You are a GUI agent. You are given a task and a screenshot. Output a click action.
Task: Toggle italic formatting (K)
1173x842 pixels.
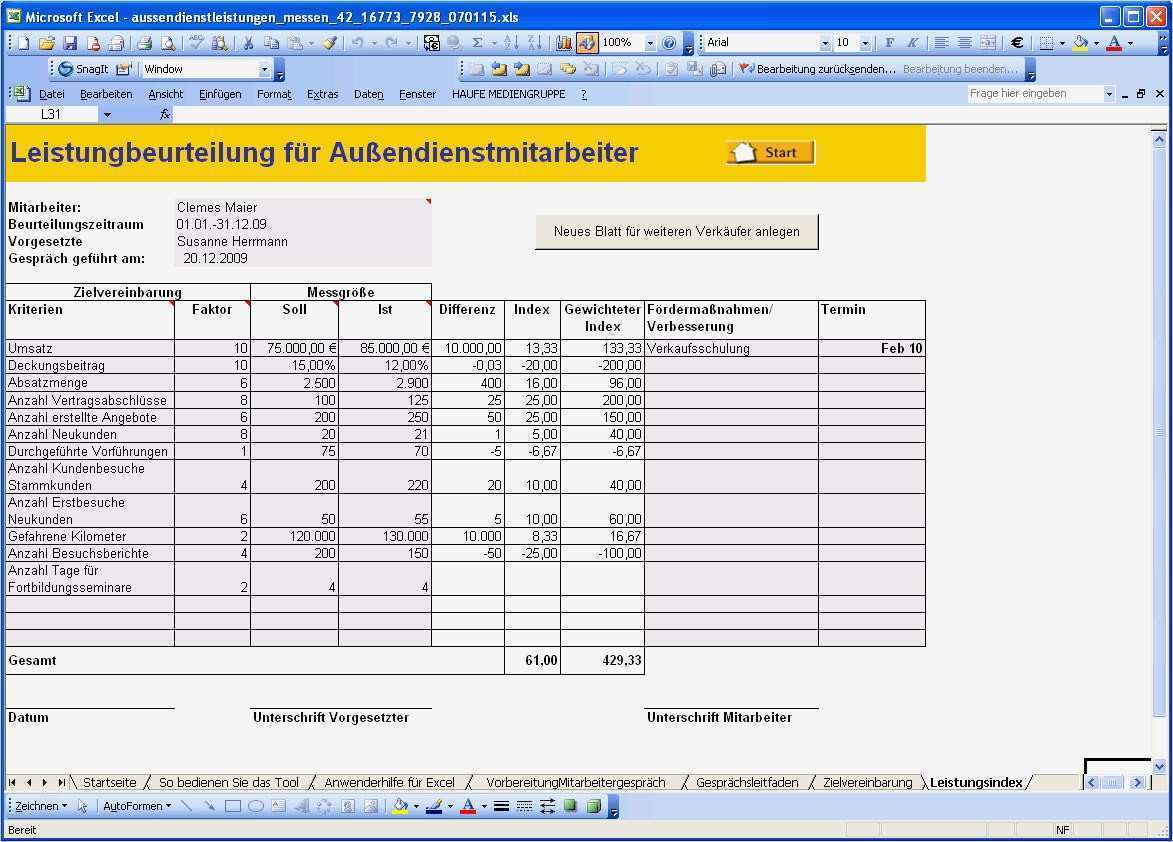(x=913, y=43)
